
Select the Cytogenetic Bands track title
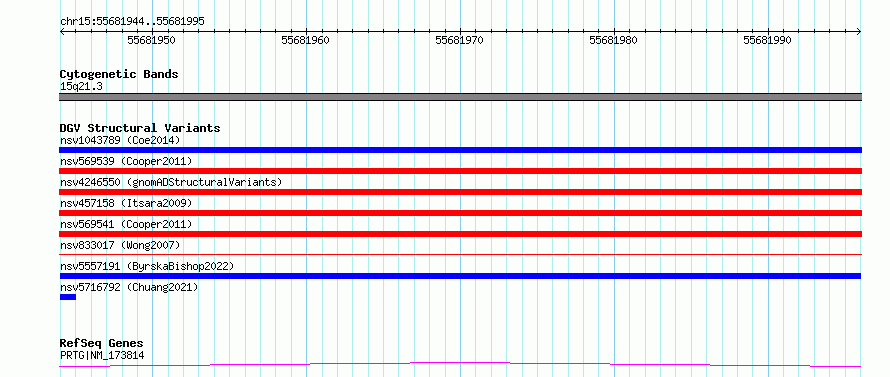pos(119,74)
